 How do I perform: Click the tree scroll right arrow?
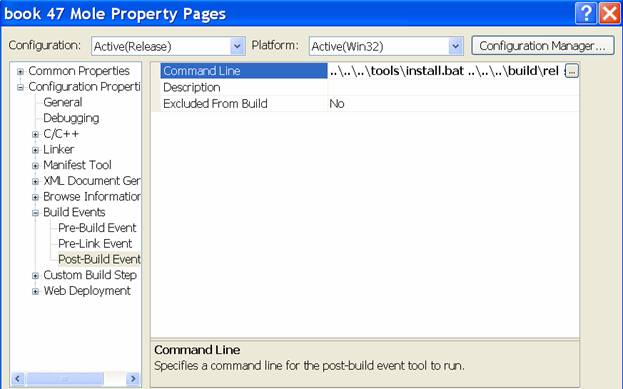coord(133,378)
